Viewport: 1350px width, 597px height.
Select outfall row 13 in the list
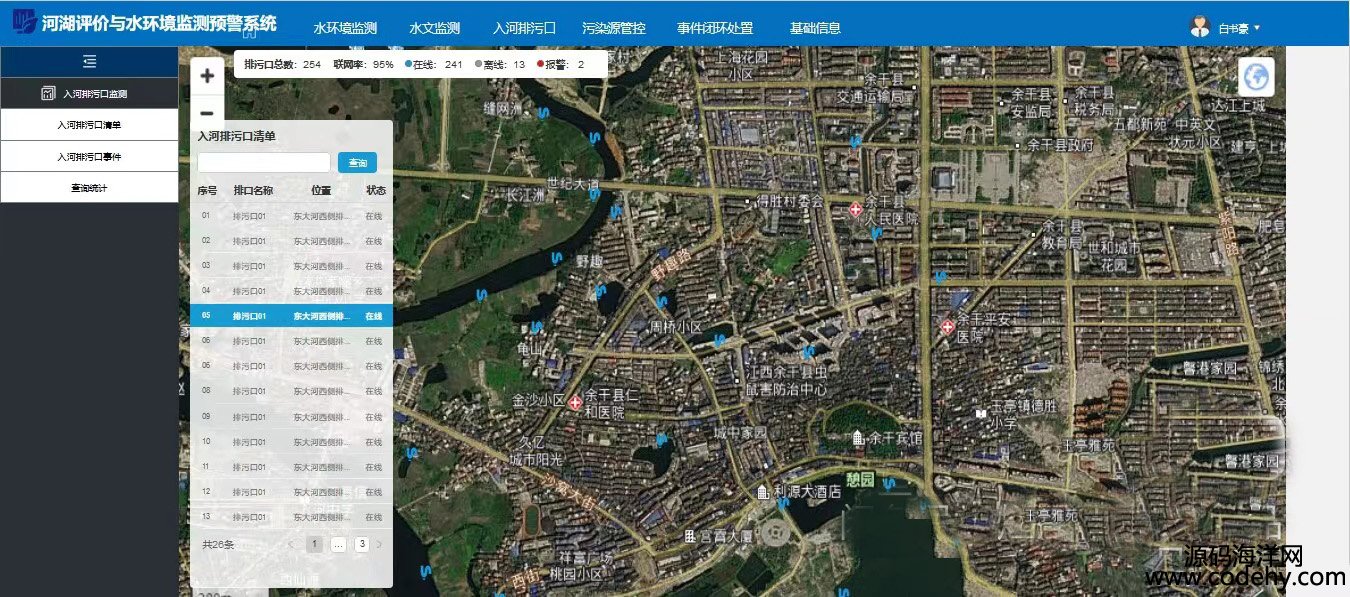pos(291,516)
